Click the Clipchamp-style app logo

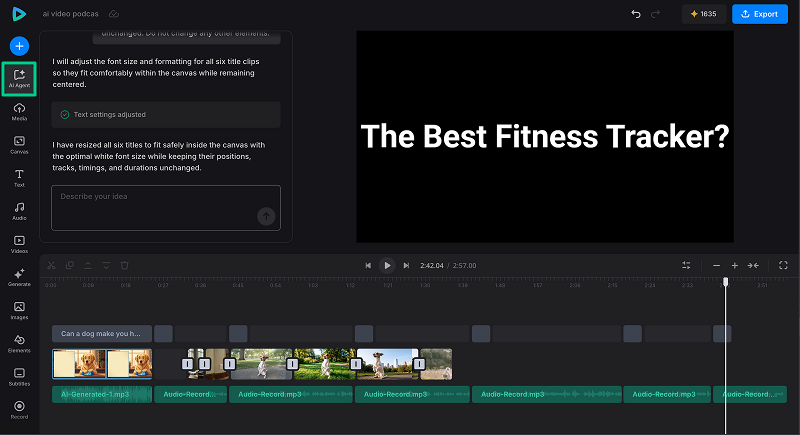(19, 14)
